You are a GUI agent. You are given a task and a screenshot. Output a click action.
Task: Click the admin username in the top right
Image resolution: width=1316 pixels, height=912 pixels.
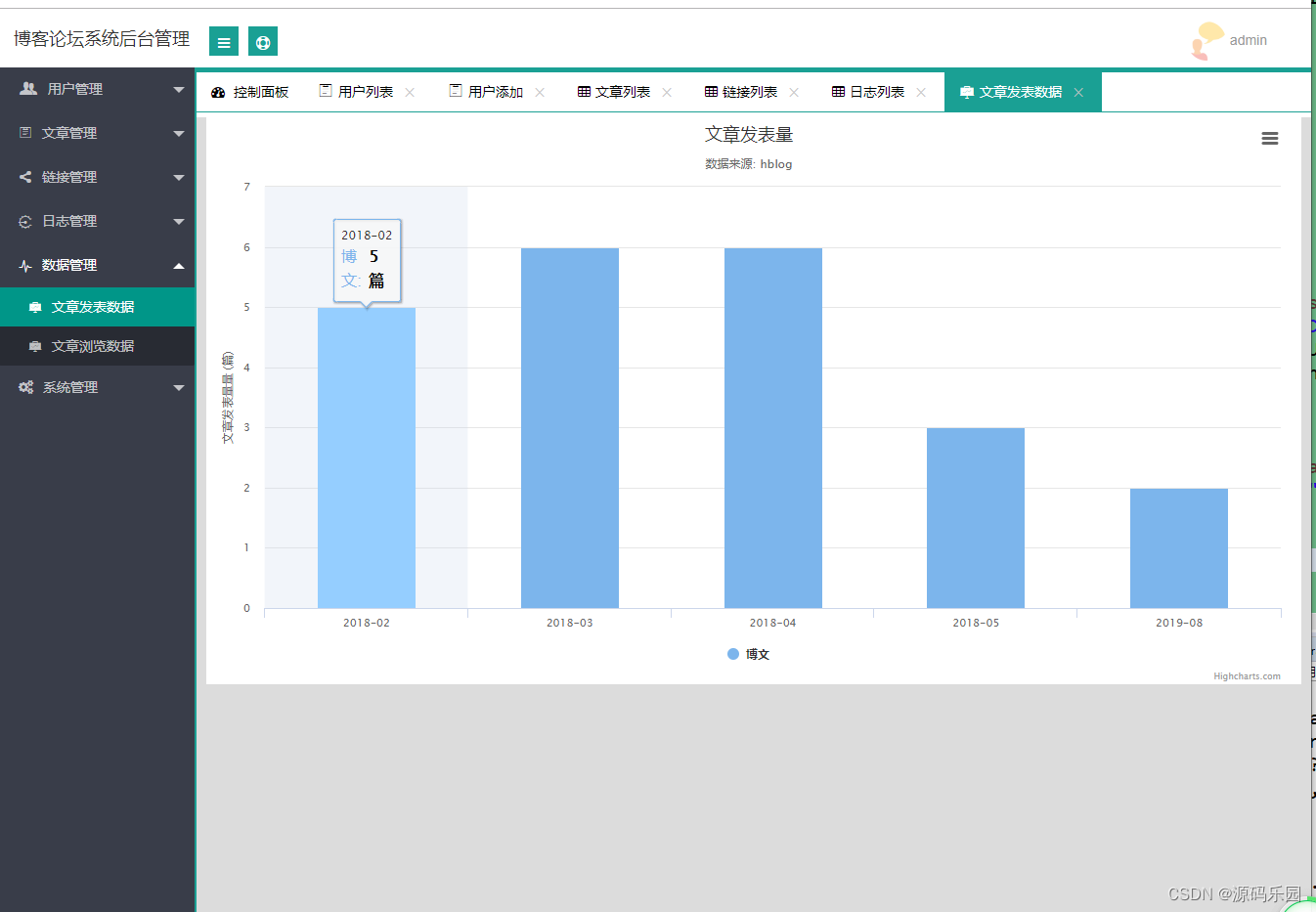pyautogui.click(x=1249, y=41)
